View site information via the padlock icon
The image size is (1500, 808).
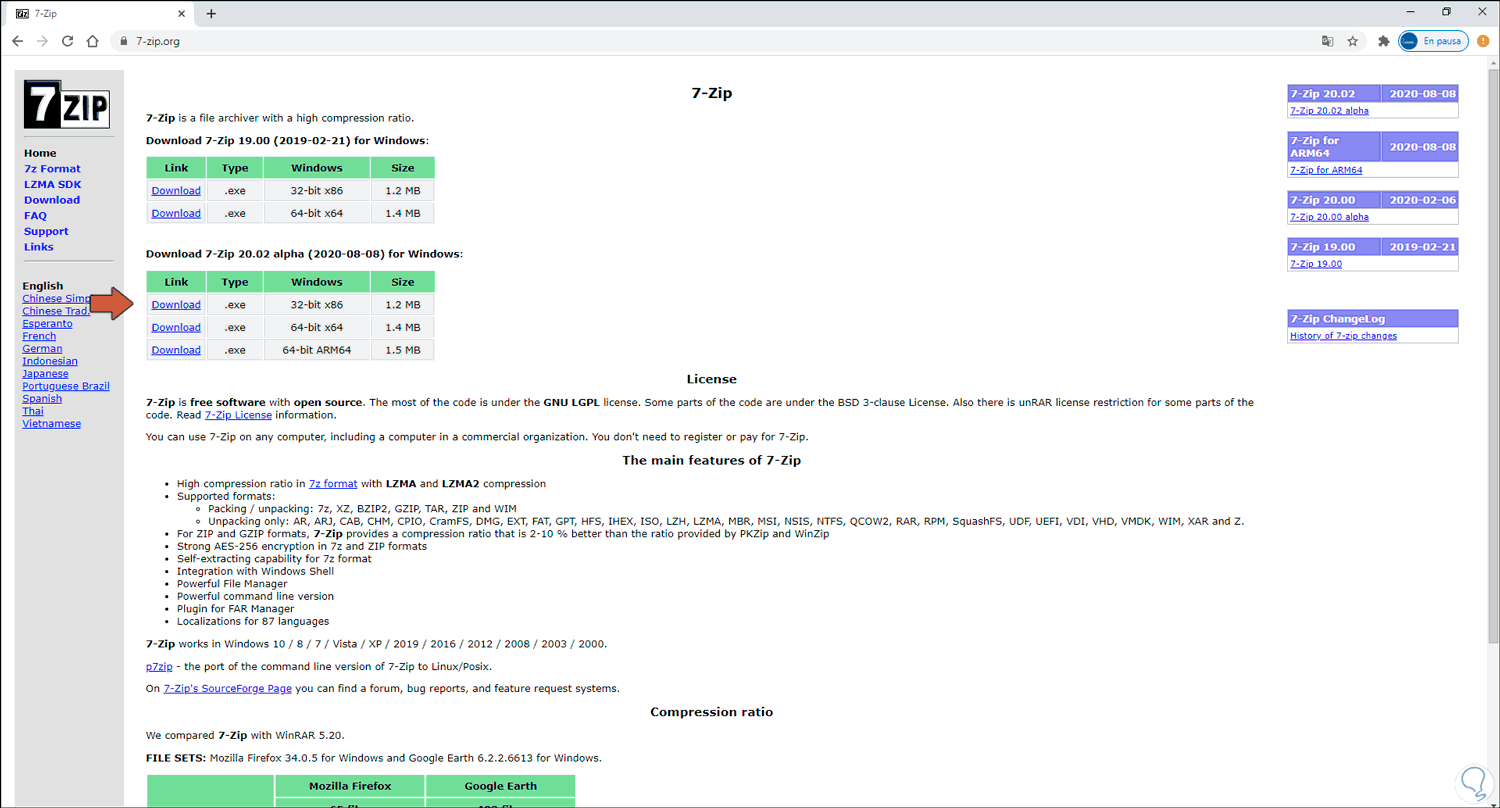click(123, 41)
